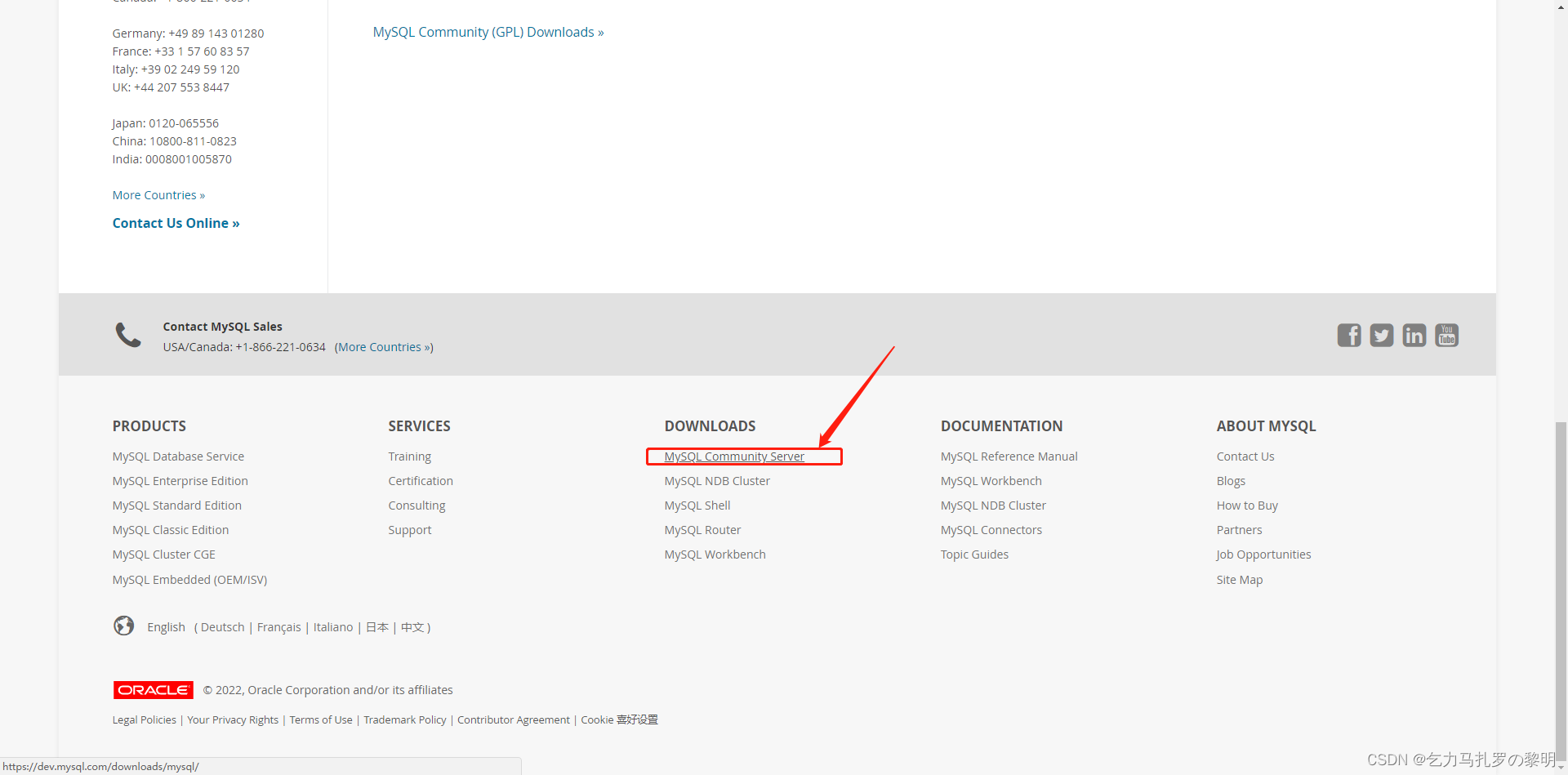Click Contact Us under About MySQL

(x=1245, y=457)
